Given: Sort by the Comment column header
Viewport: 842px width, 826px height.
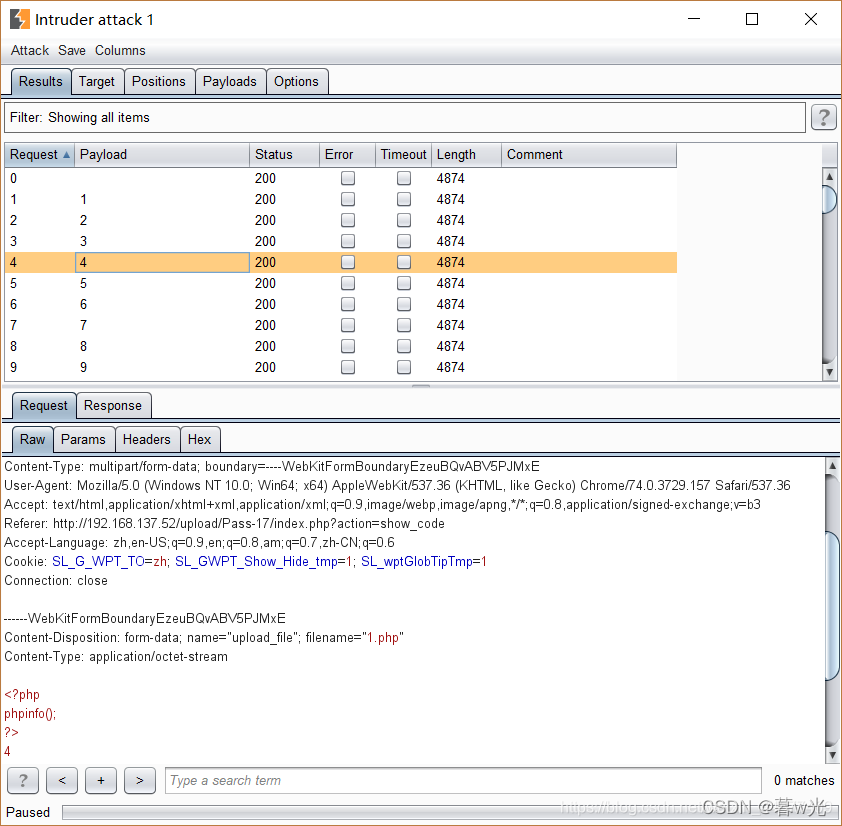Looking at the screenshot, I should click(x=589, y=155).
